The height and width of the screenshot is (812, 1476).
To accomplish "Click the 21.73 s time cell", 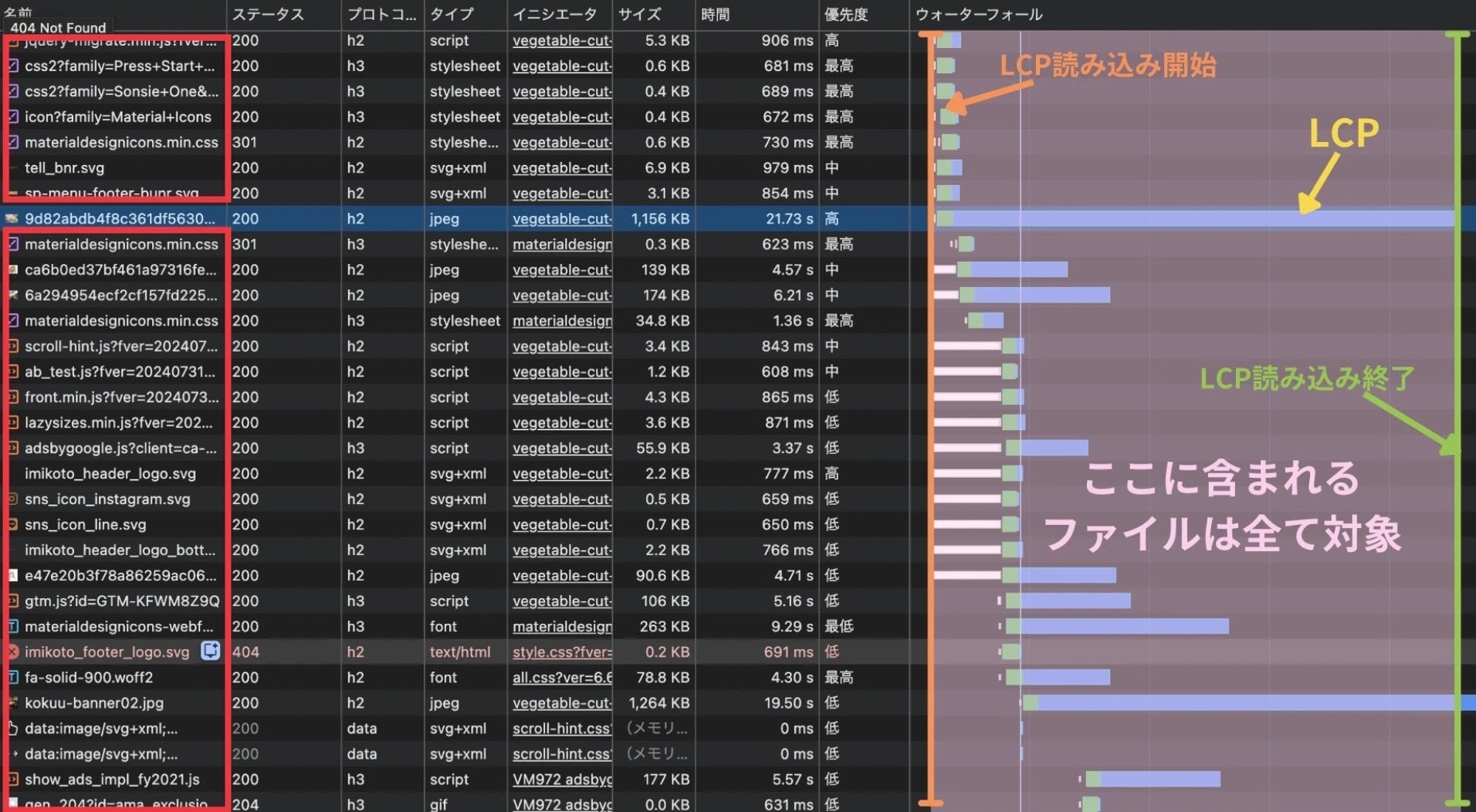I will tap(789, 219).
